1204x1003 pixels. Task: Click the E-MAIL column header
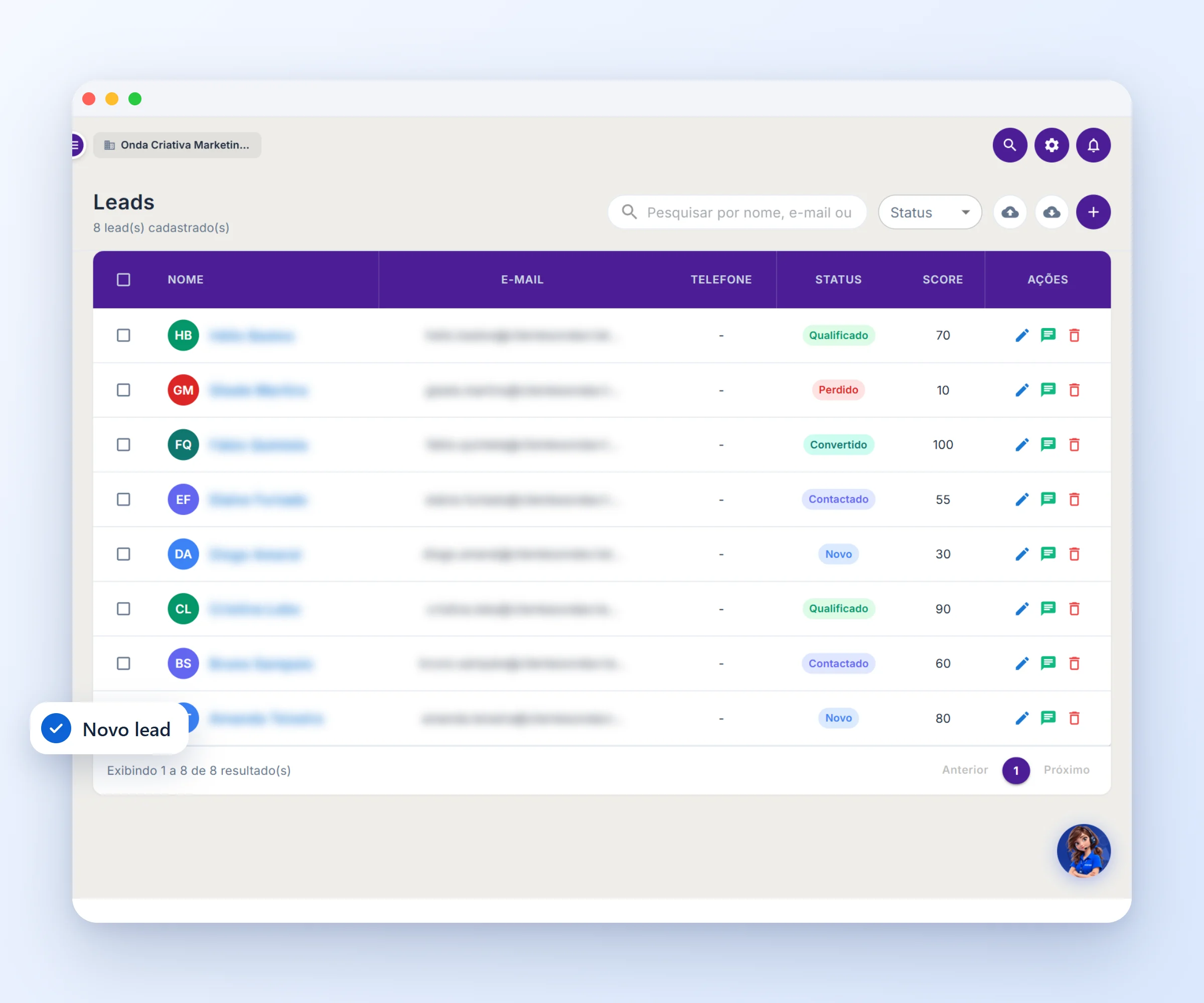pos(522,280)
